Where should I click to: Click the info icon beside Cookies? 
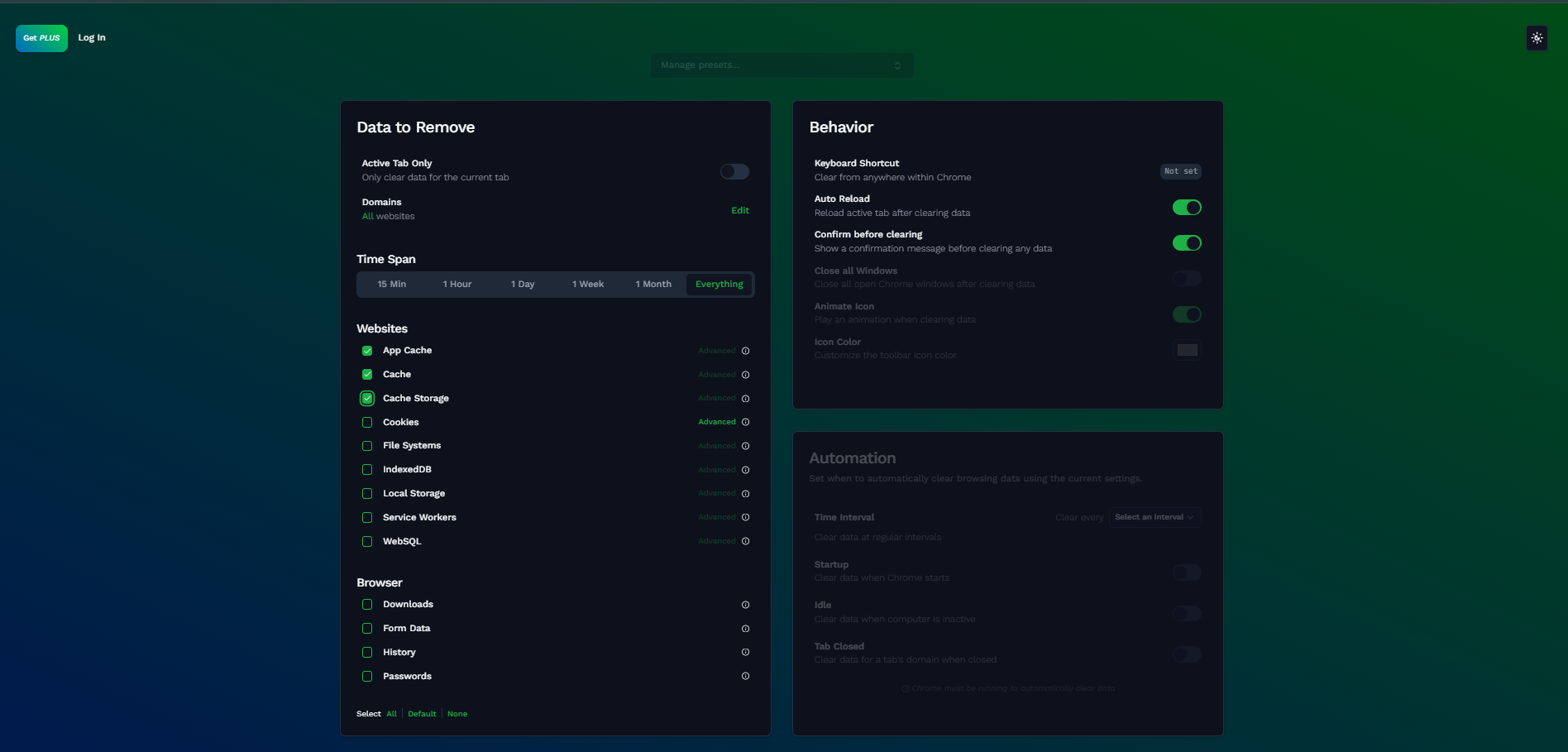point(745,422)
